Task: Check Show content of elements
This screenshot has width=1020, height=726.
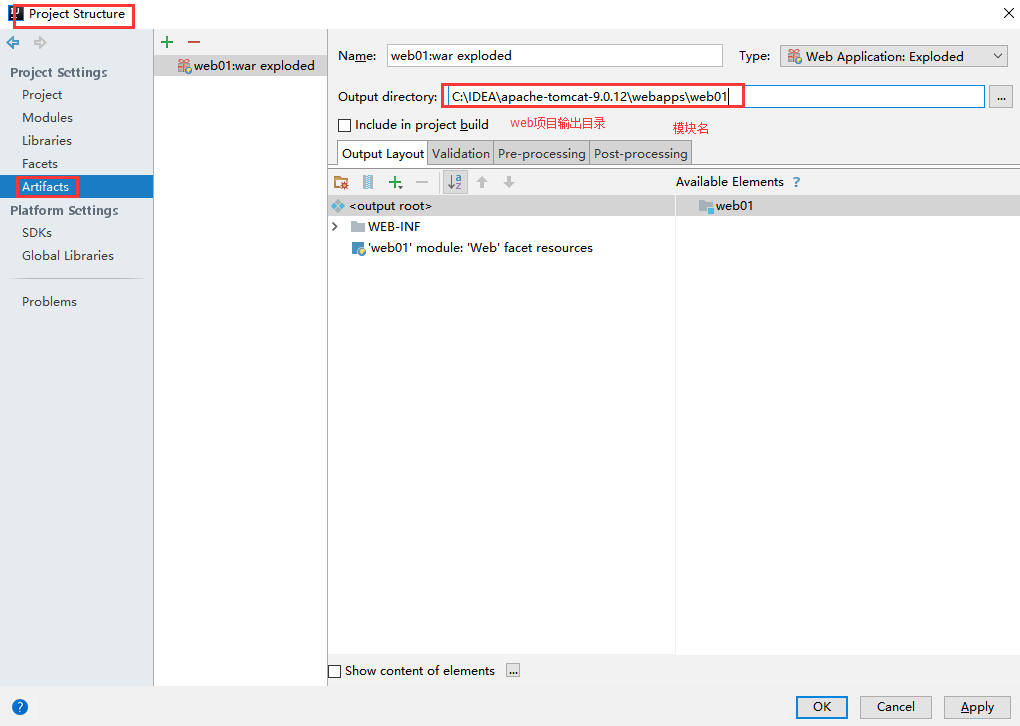Action: 334,671
